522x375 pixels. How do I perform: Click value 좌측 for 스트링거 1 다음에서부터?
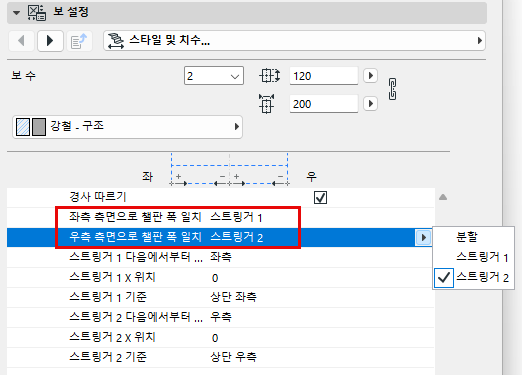click(221, 257)
